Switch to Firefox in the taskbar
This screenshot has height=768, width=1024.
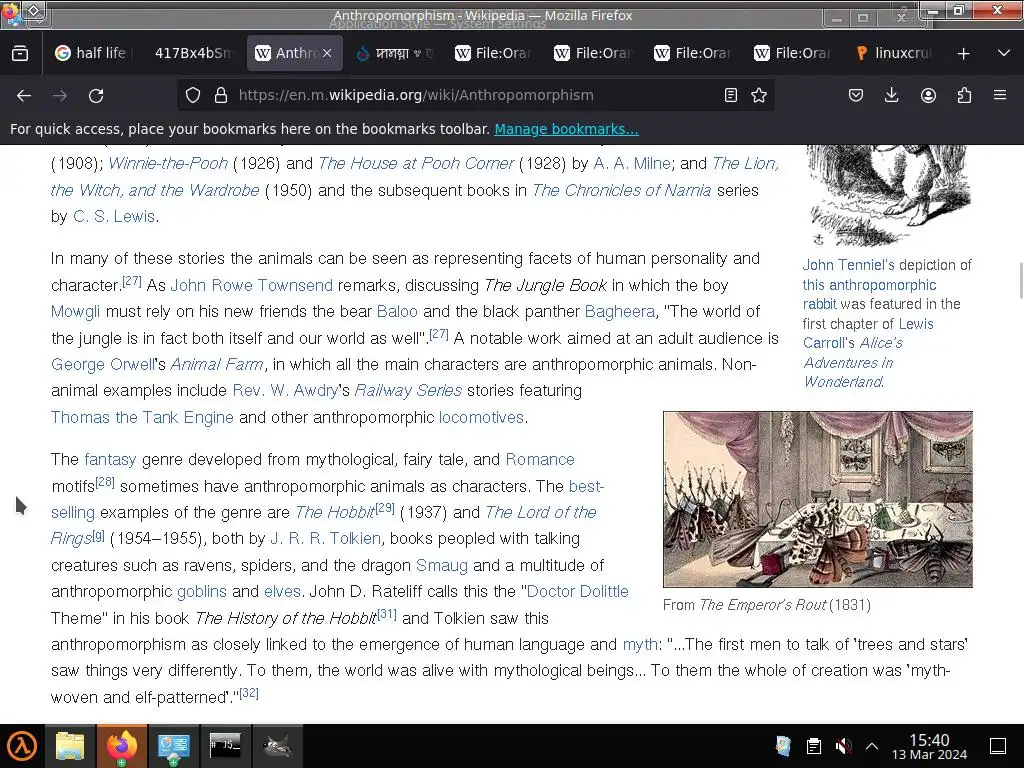coord(122,746)
